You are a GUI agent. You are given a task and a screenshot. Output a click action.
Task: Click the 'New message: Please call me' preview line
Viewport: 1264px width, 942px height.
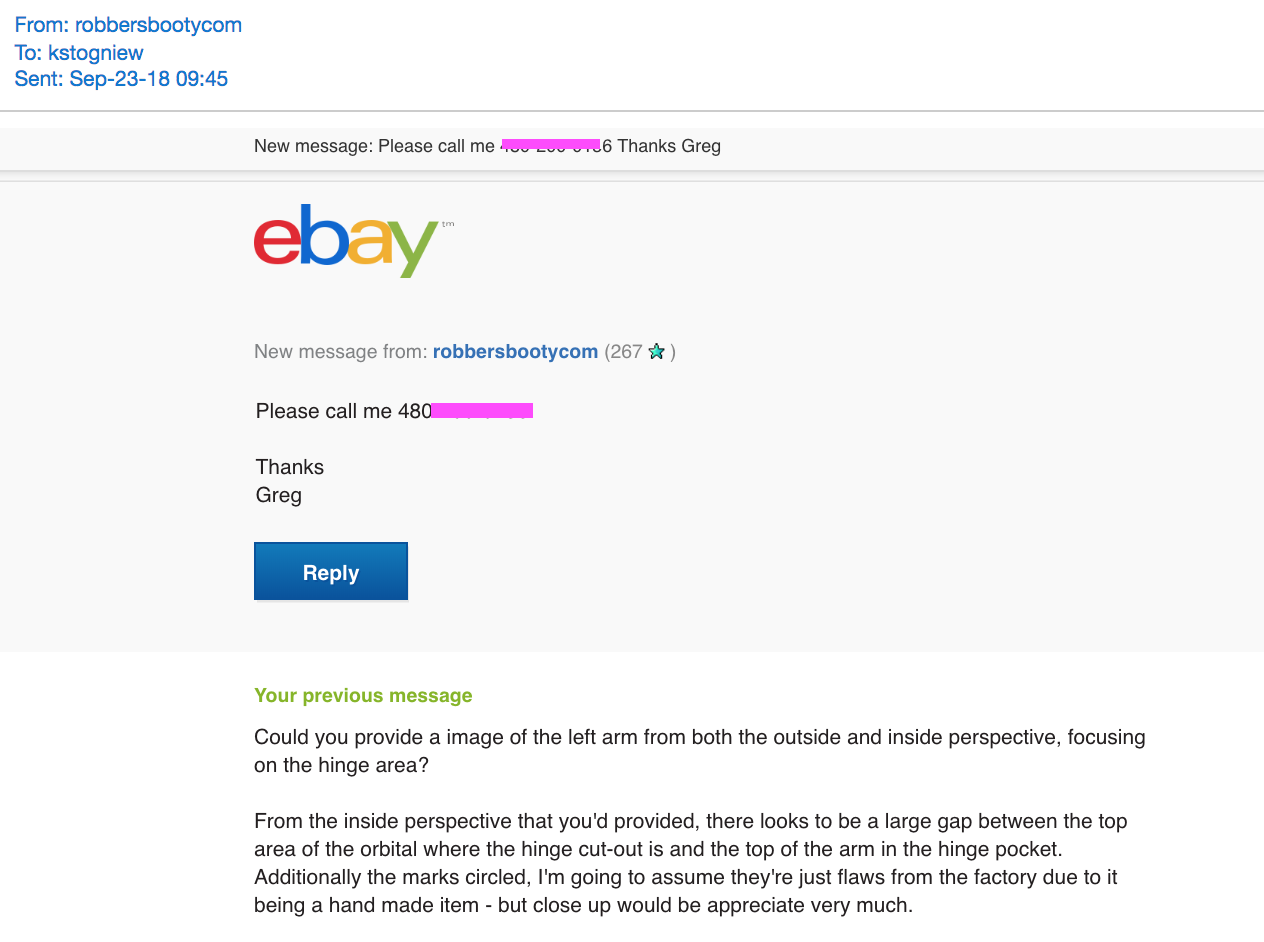click(373, 146)
